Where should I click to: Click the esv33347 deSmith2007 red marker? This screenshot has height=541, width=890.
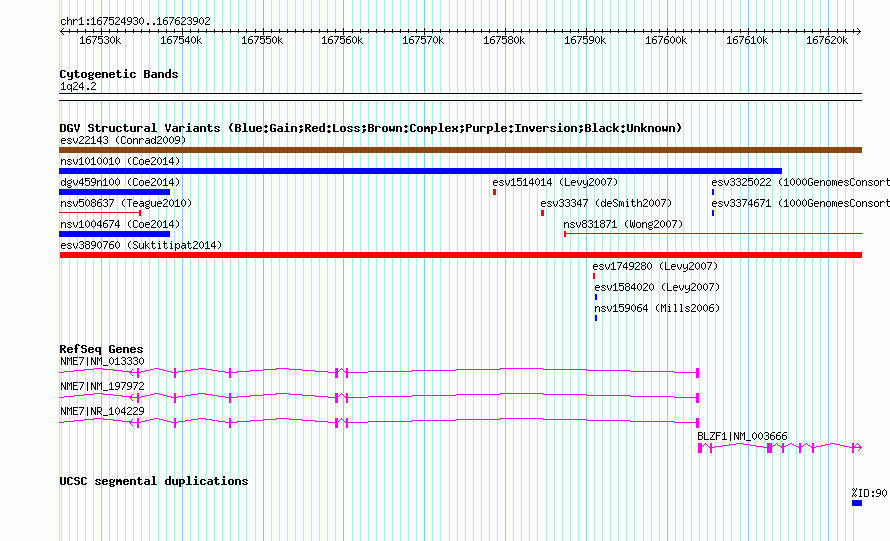(x=543, y=213)
